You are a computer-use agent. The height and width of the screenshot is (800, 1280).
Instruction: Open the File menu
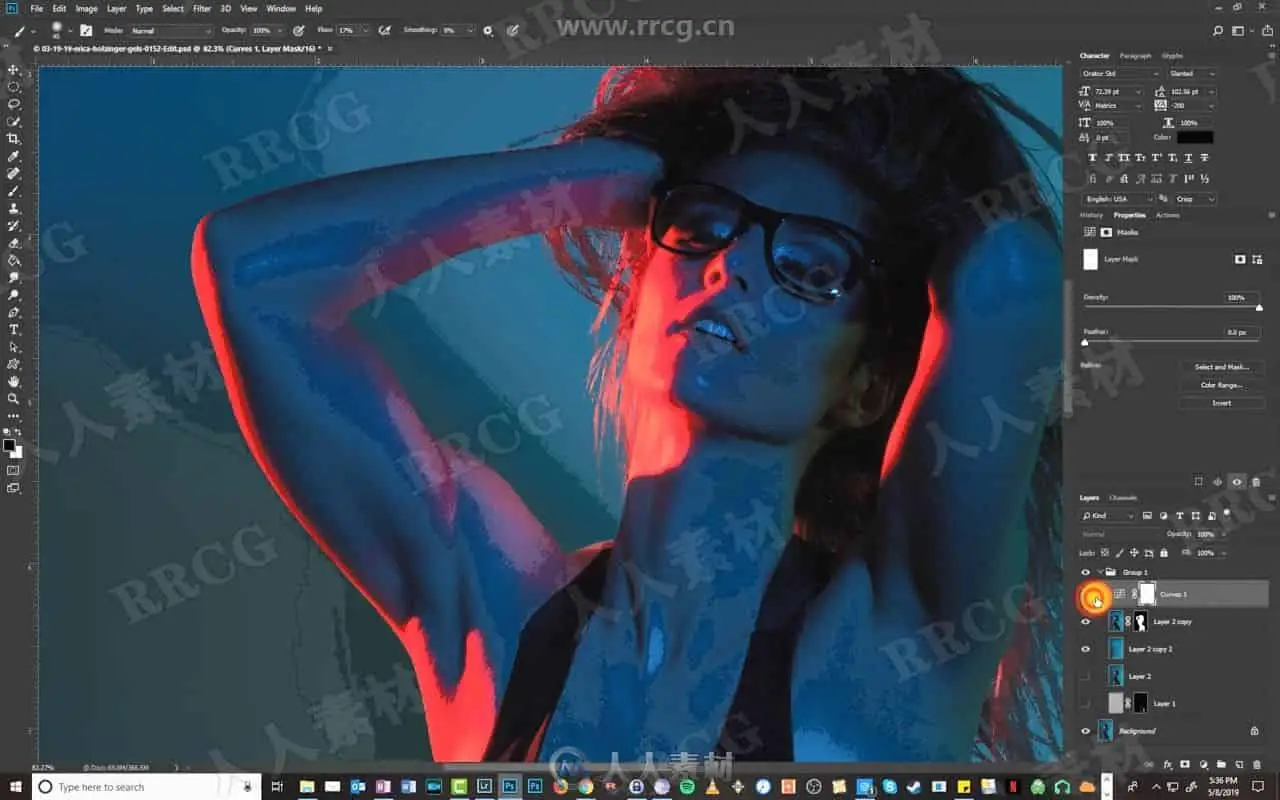tap(36, 9)
